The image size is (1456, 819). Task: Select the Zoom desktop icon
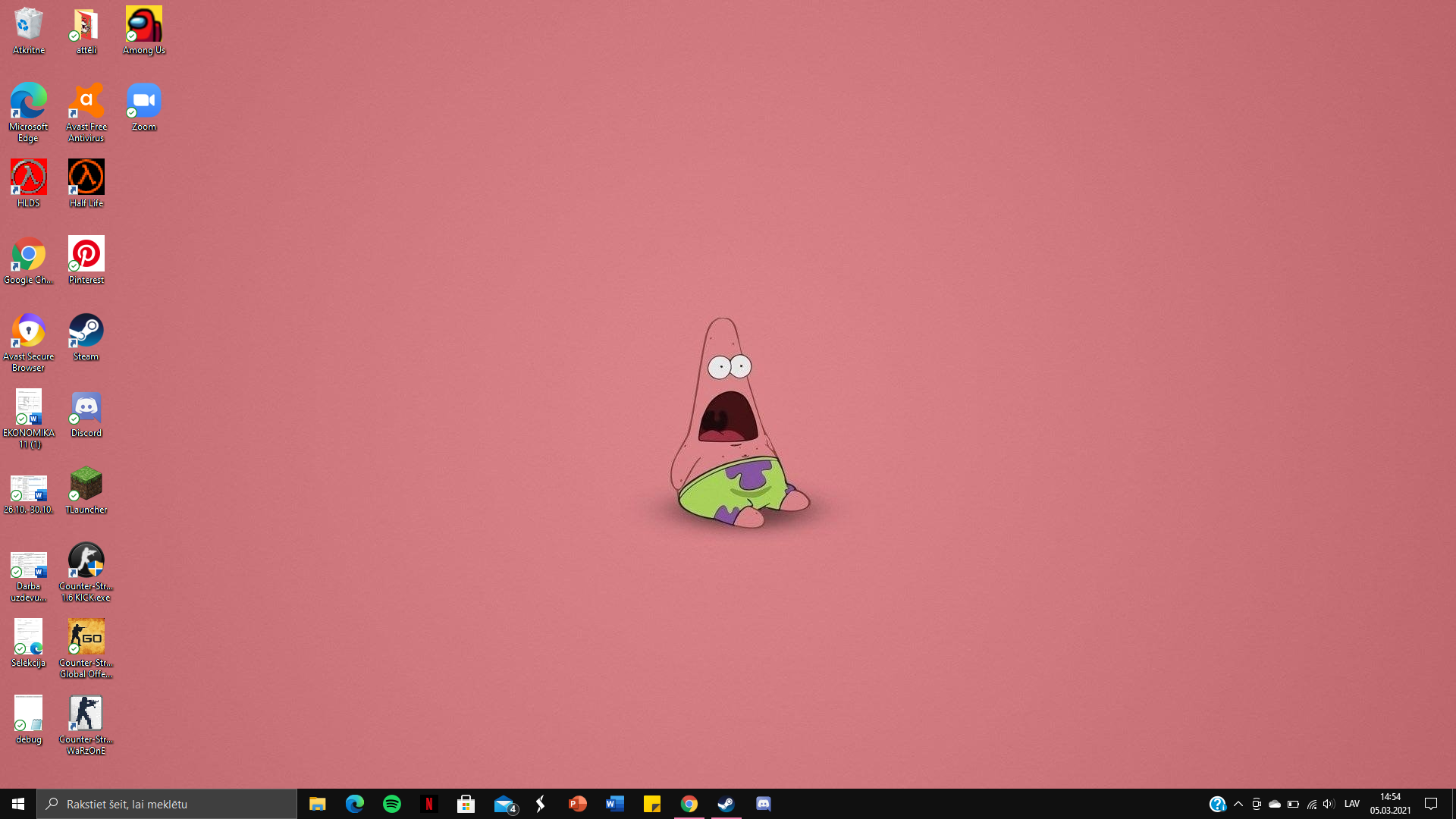144,107
